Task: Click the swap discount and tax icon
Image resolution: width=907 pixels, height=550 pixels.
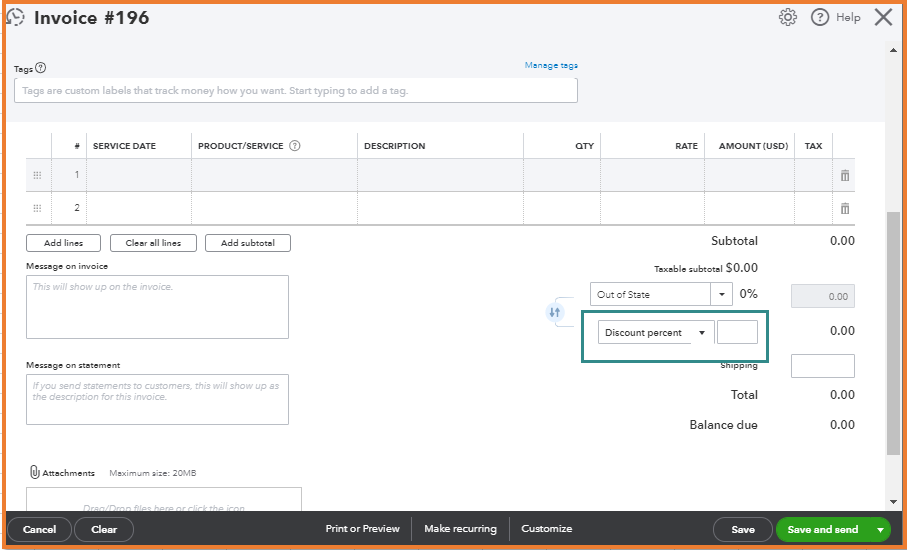Action: 556,312
